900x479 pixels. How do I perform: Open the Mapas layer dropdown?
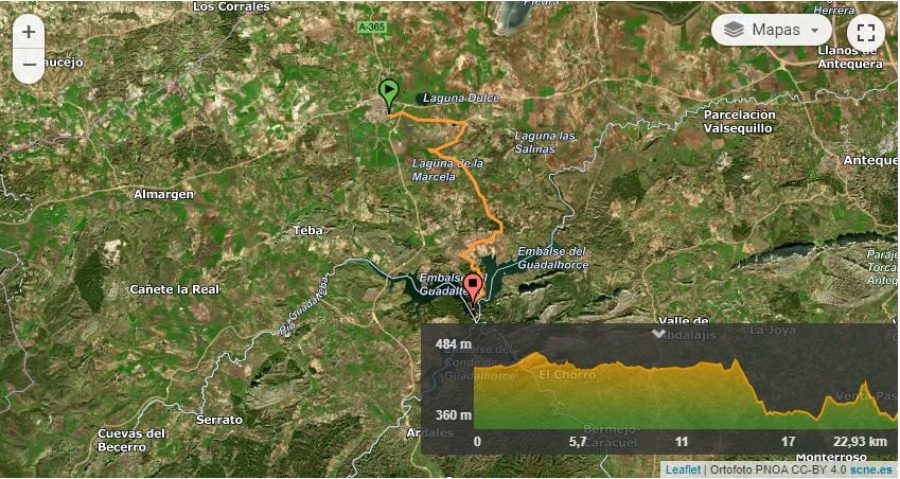click(771, 30)
